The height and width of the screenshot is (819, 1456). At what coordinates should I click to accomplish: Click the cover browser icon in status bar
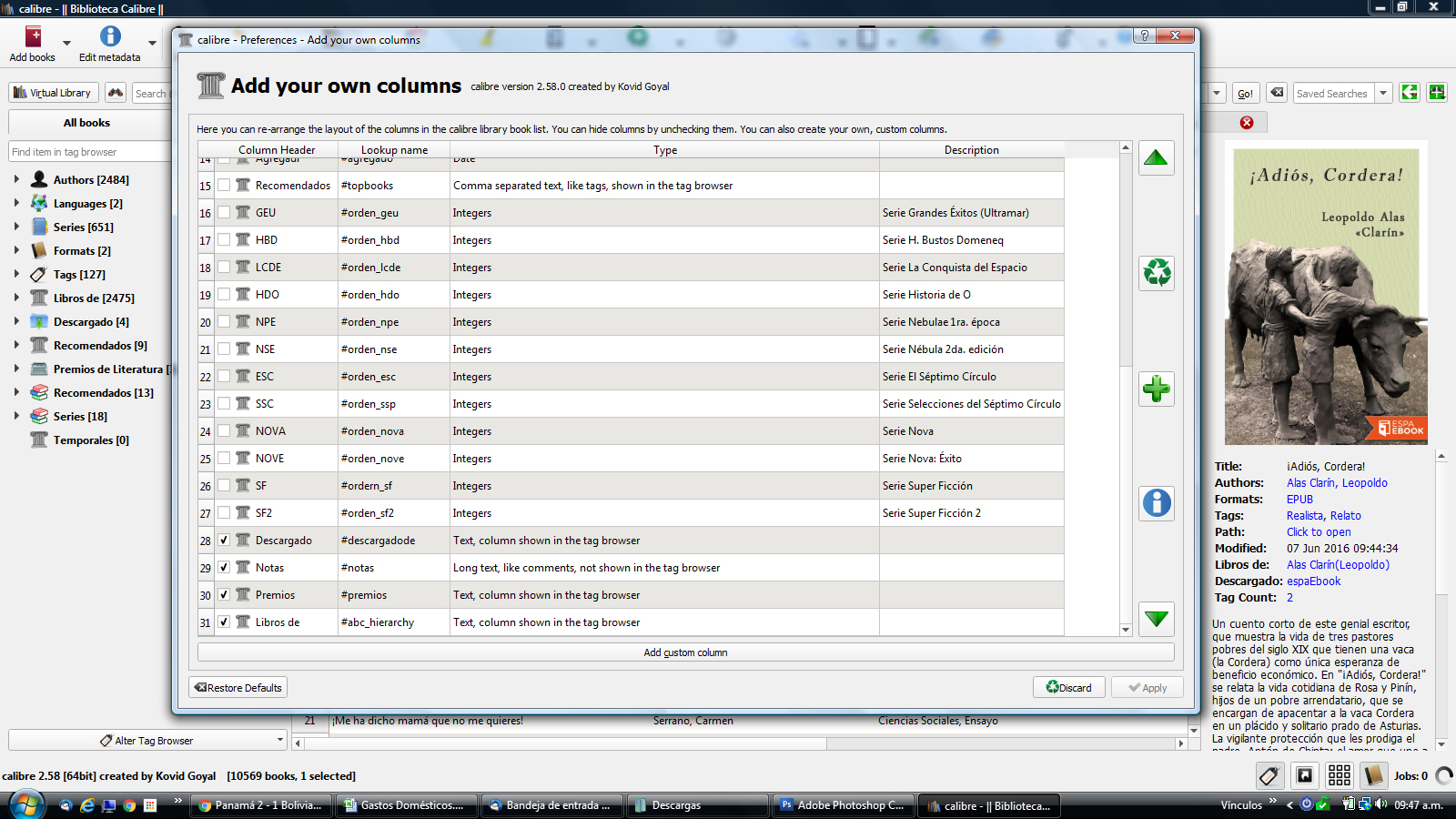(1304, 775)
